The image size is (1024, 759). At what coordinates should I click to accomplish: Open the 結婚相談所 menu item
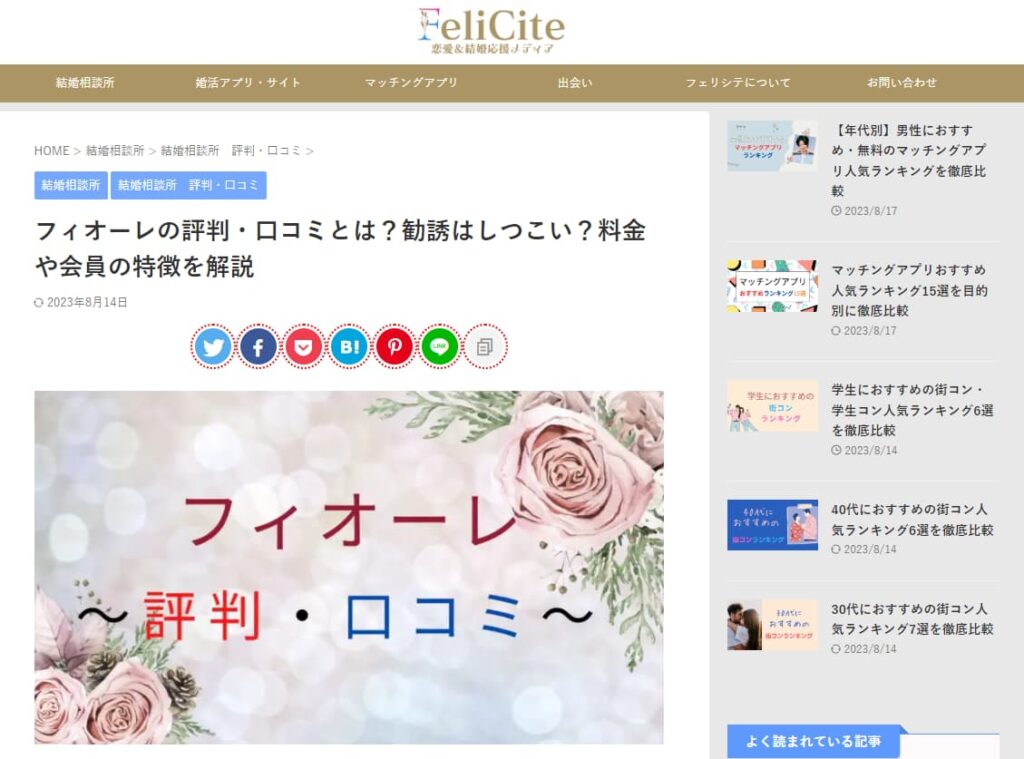[85, 82]
